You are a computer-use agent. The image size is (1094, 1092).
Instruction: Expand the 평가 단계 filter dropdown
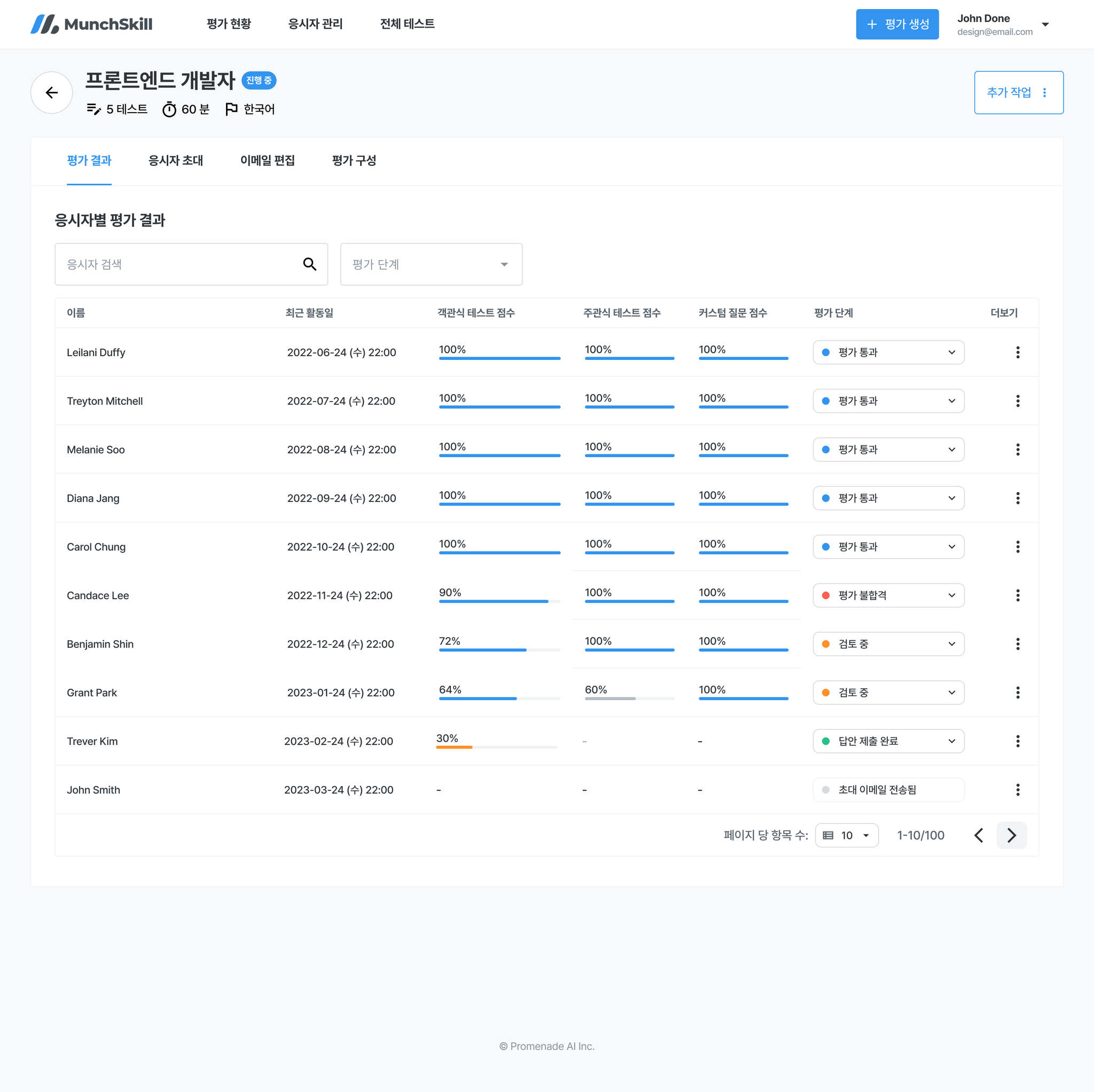coord(431,264)
